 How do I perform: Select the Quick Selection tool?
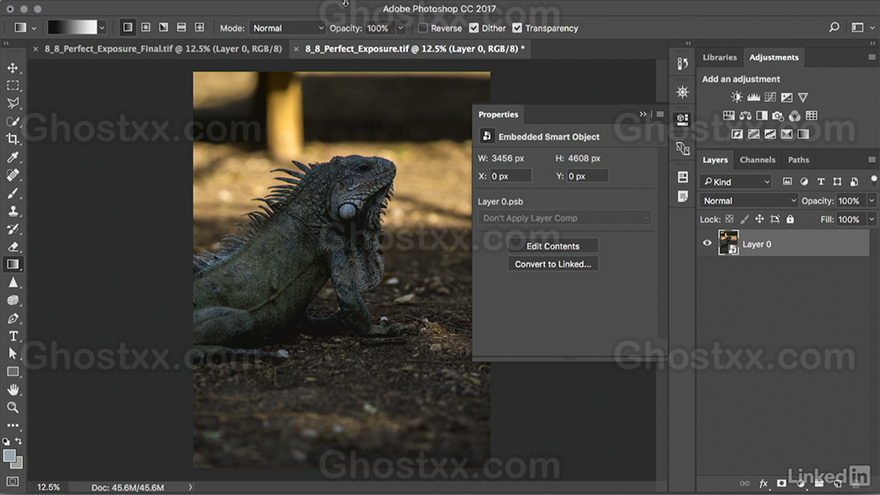(12, 121)
